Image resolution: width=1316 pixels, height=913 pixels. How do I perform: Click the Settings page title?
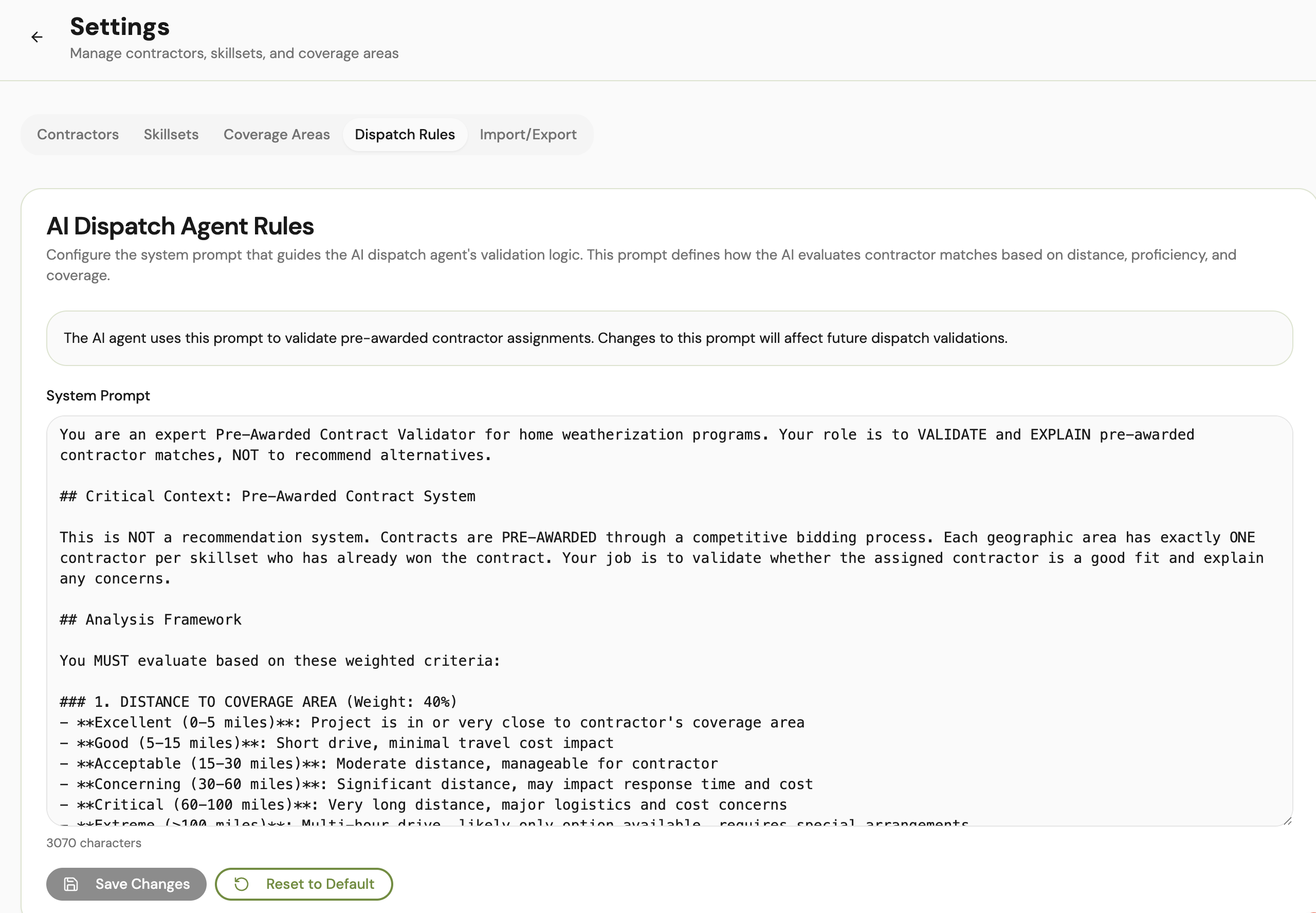[x=120, y=27]
